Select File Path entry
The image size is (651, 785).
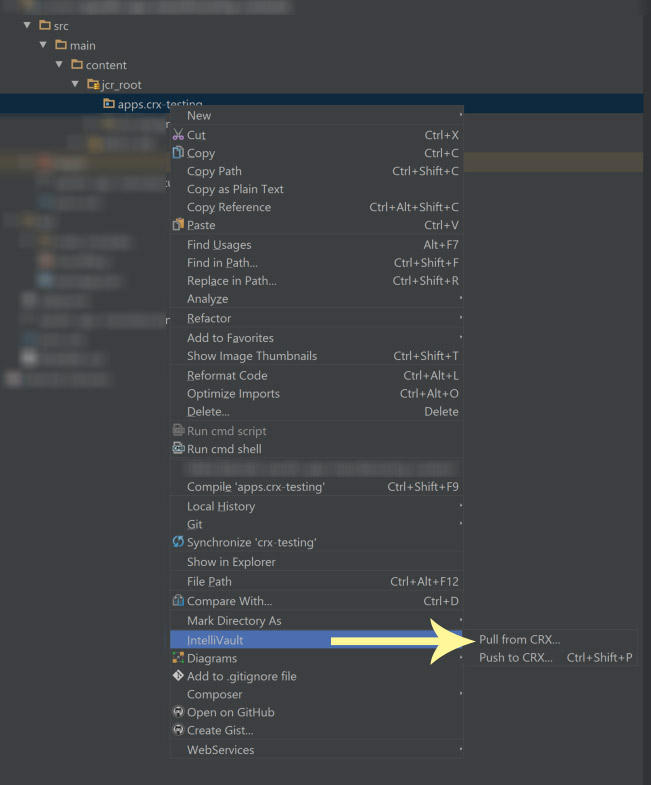pos(316,581)
